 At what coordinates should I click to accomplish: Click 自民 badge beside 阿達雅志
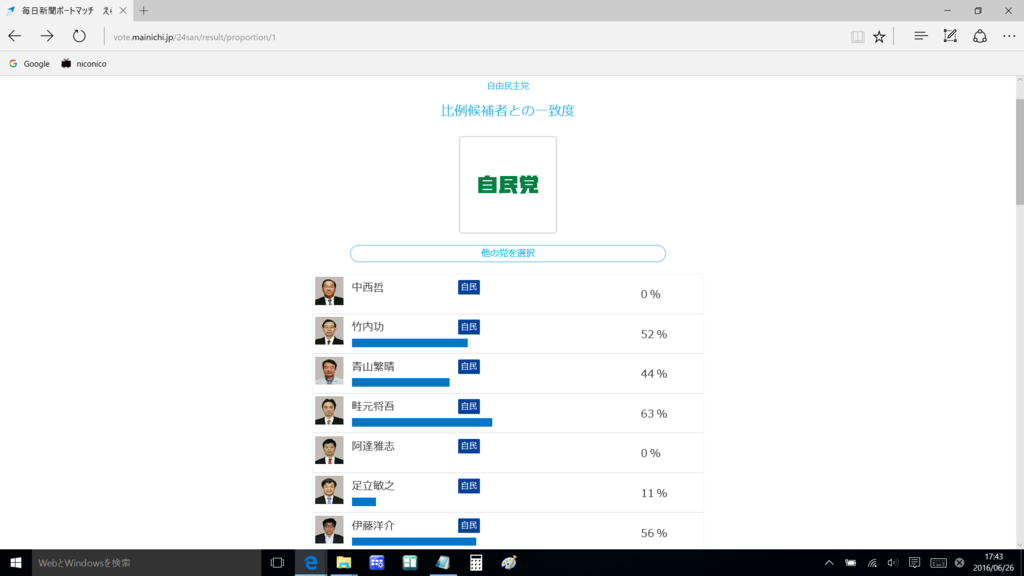[469, 446]
